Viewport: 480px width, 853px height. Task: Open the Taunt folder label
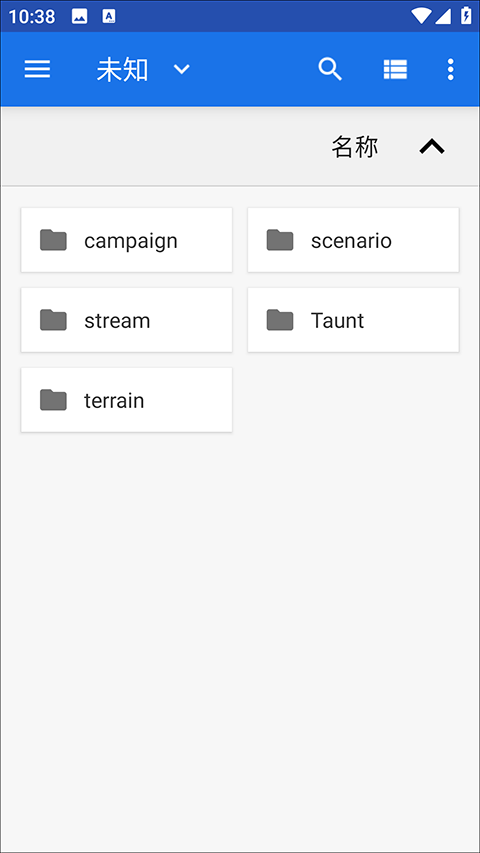click(x=337, y=320)
